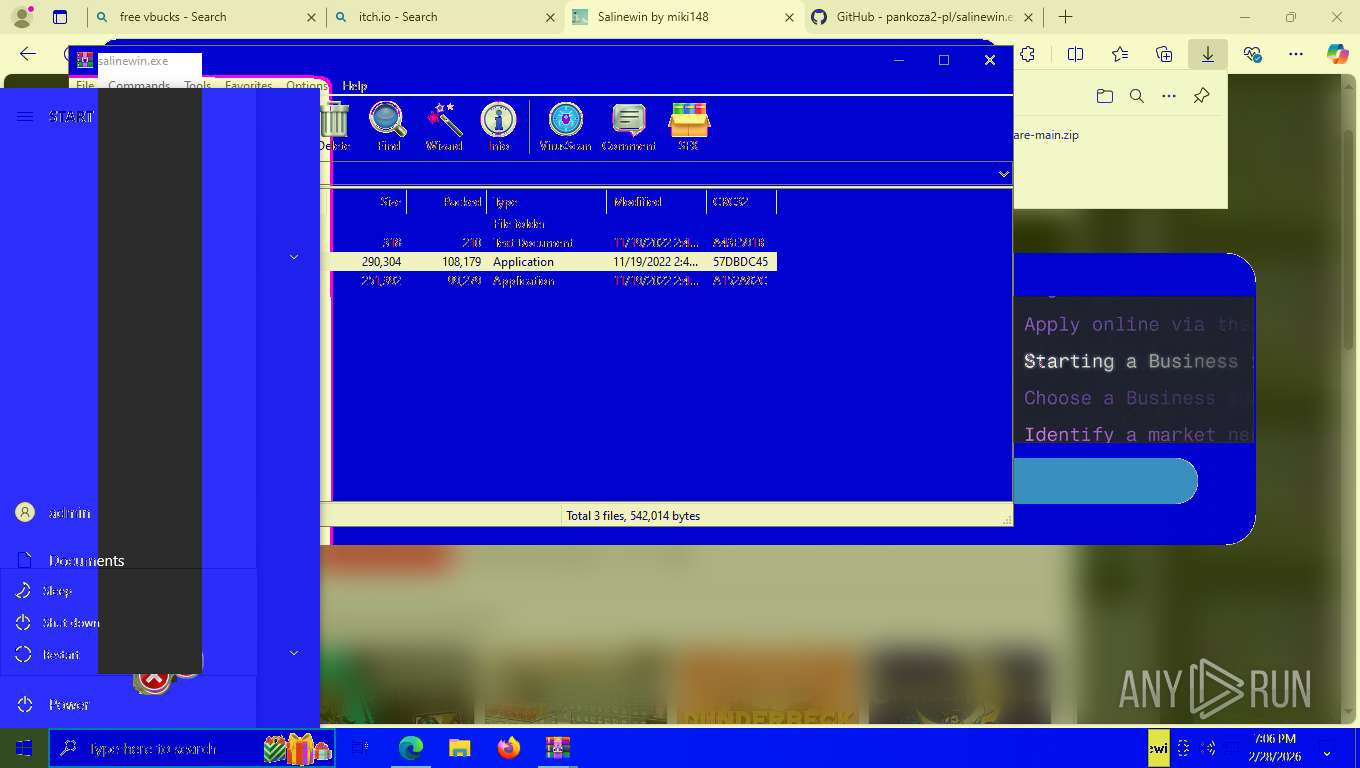Open the downloaded are-main.zip entry
Viewport: 1360px width, 768px height.
(x=1046, y=135)
